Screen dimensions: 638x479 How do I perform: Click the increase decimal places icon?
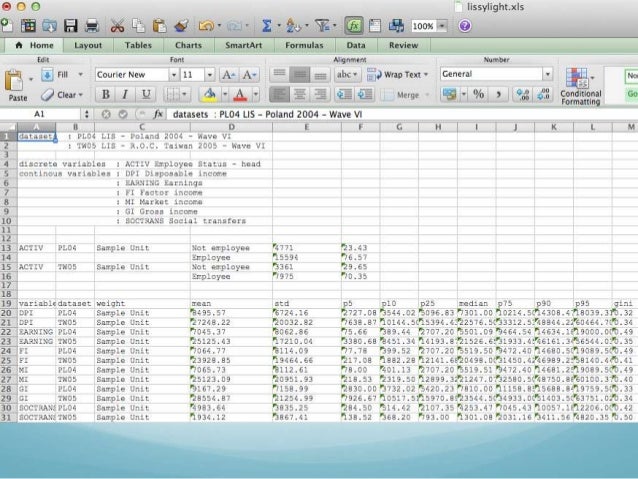pyautogui.click(x=523, y=94)
